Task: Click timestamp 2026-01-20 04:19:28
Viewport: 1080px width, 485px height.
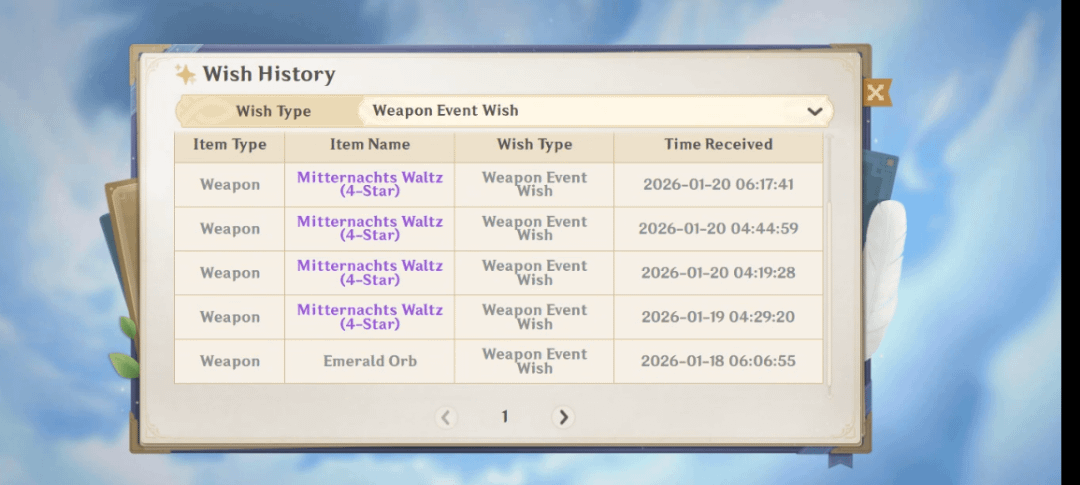Action: coord(718,273)
